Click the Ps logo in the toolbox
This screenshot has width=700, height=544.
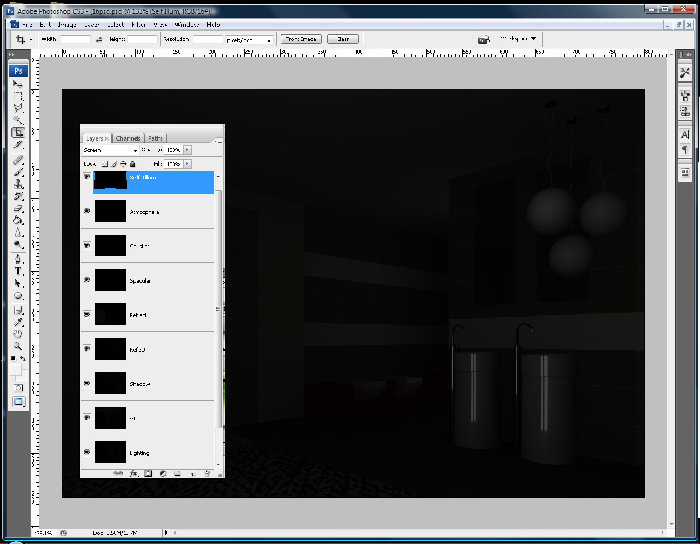(18, 71)
